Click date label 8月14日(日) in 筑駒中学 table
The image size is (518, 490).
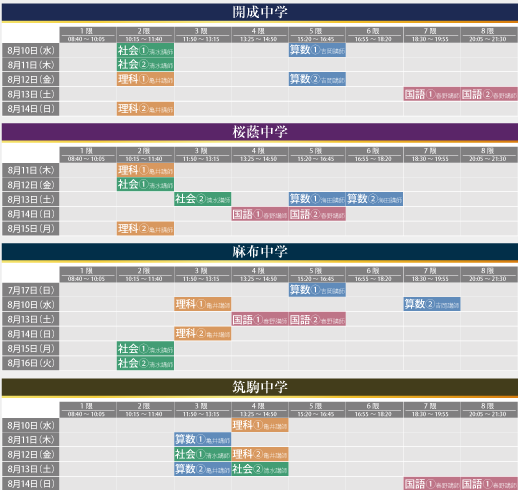pos(31,484)
